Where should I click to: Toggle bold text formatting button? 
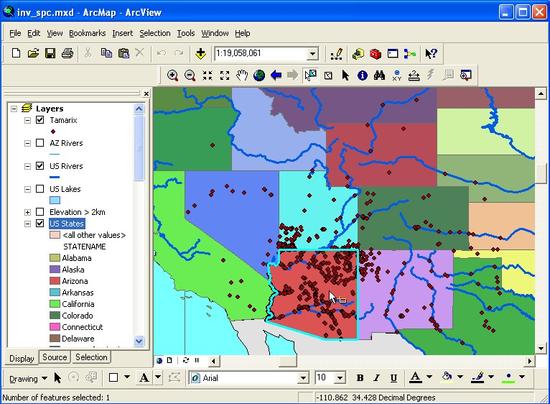coord(360,378)
